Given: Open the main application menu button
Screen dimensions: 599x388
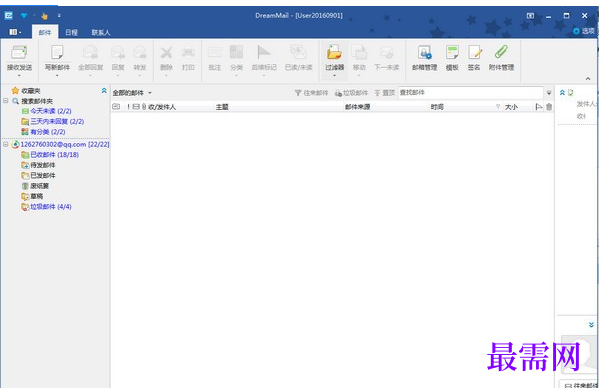Looking at the screenshot, I should [x=15, y=32].
